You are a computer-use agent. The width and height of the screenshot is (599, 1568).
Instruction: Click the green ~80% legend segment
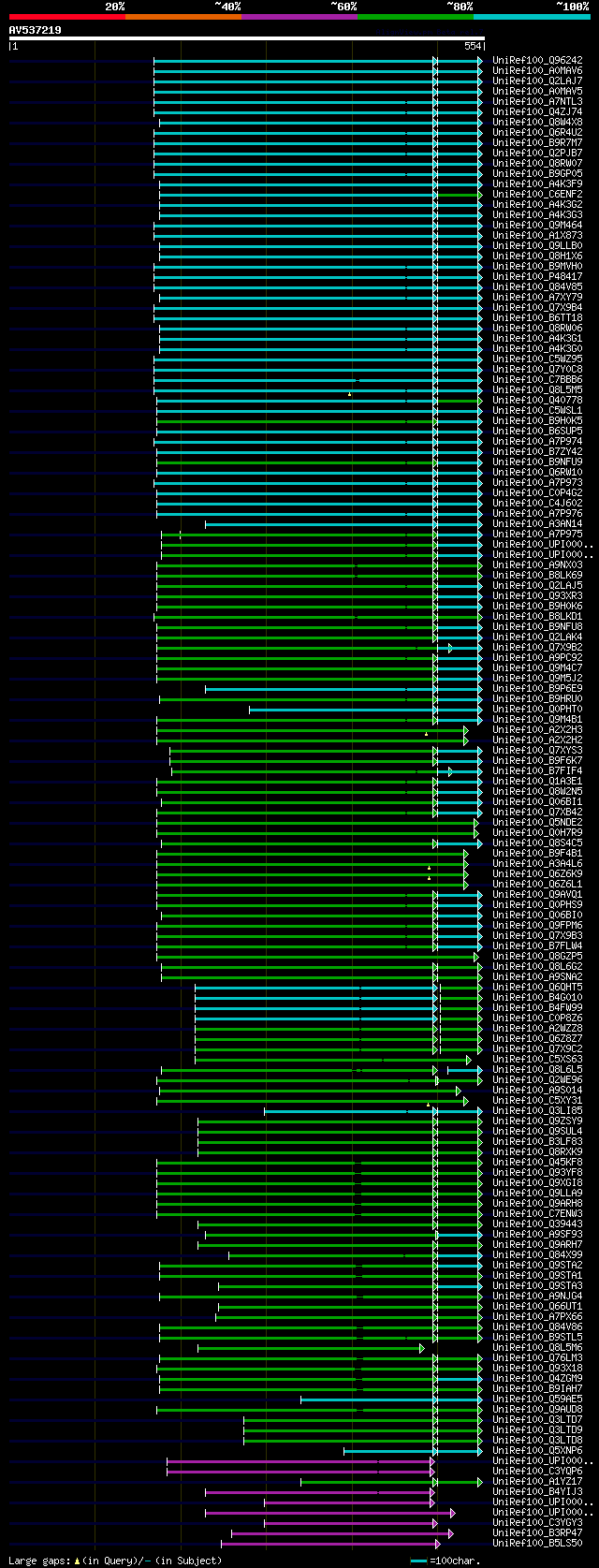tap(416, 17)
